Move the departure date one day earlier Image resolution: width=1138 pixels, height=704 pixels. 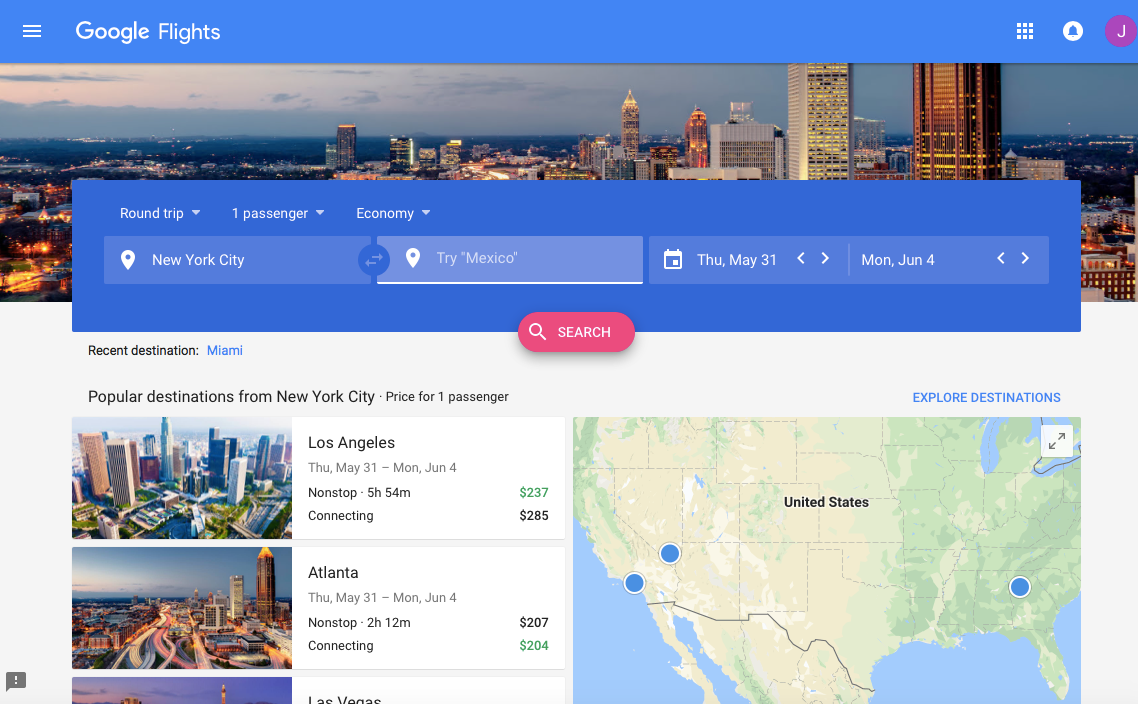click(801, 258)
